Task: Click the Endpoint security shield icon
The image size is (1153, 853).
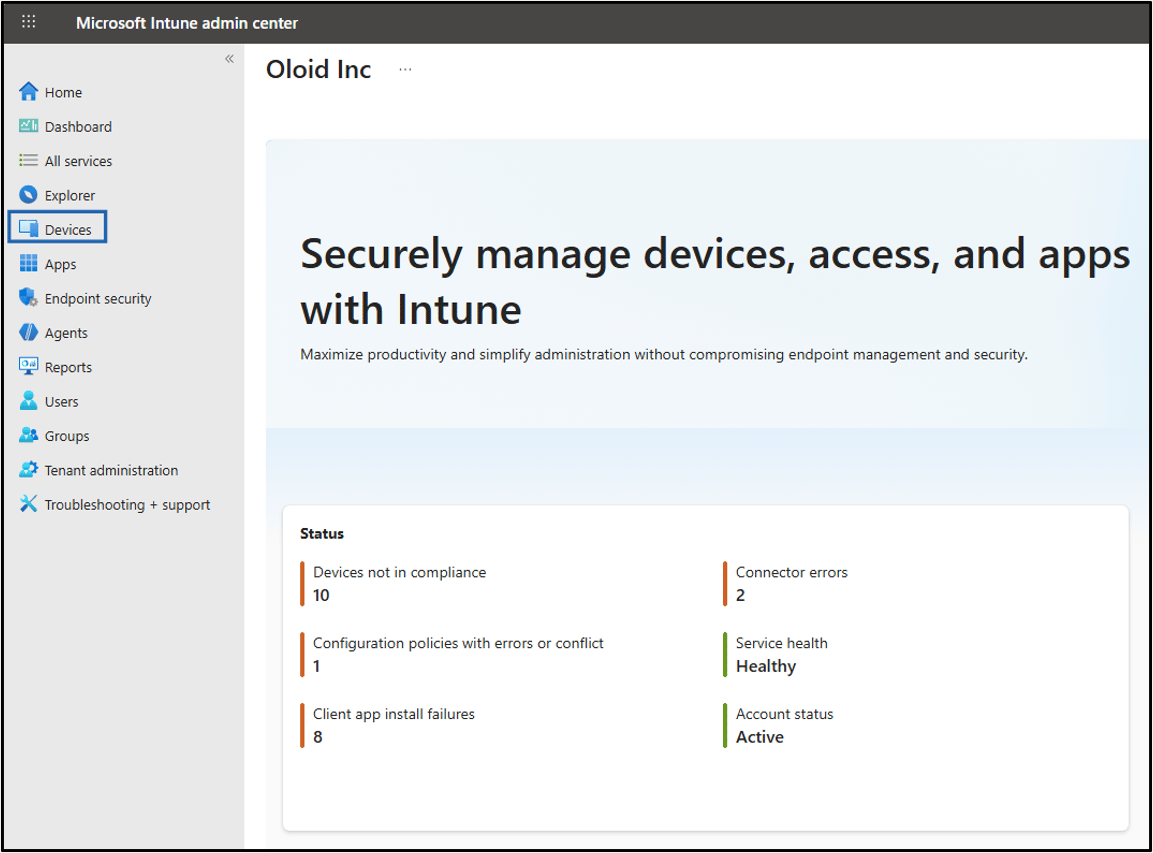Action: 28,298
